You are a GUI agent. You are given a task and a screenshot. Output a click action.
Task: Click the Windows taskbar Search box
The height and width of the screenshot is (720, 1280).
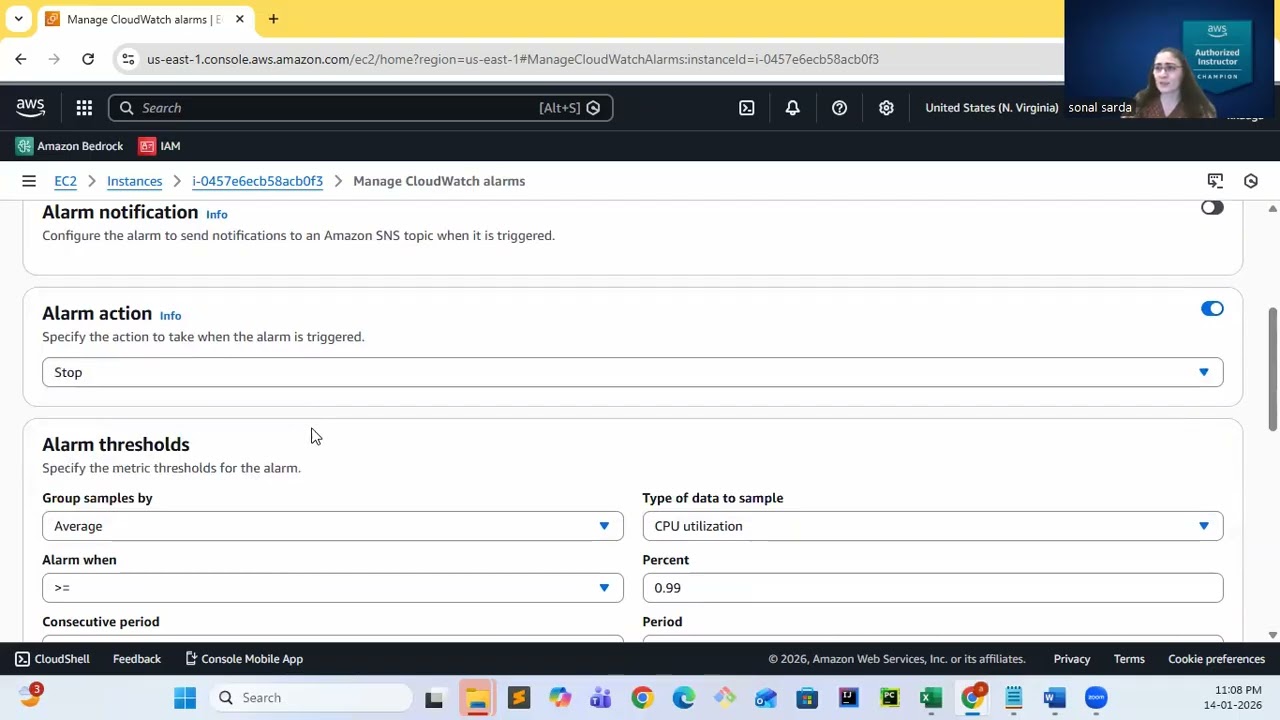[x=312, y=698]
